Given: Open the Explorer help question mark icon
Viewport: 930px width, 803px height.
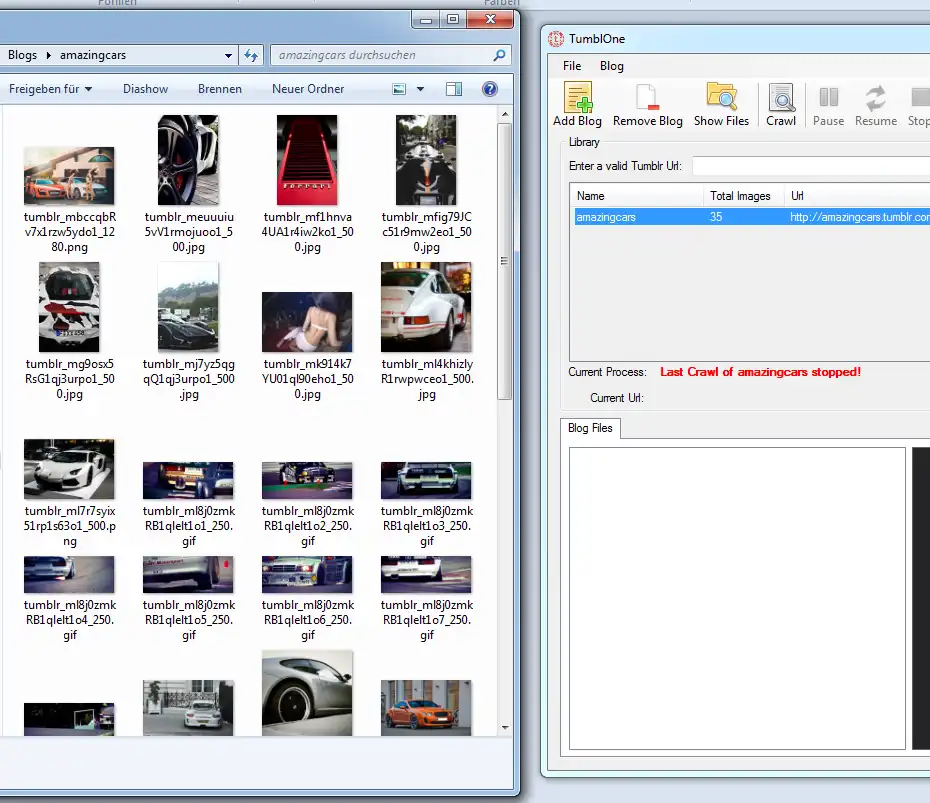Looking at the screenshot, I should point(490,89).
